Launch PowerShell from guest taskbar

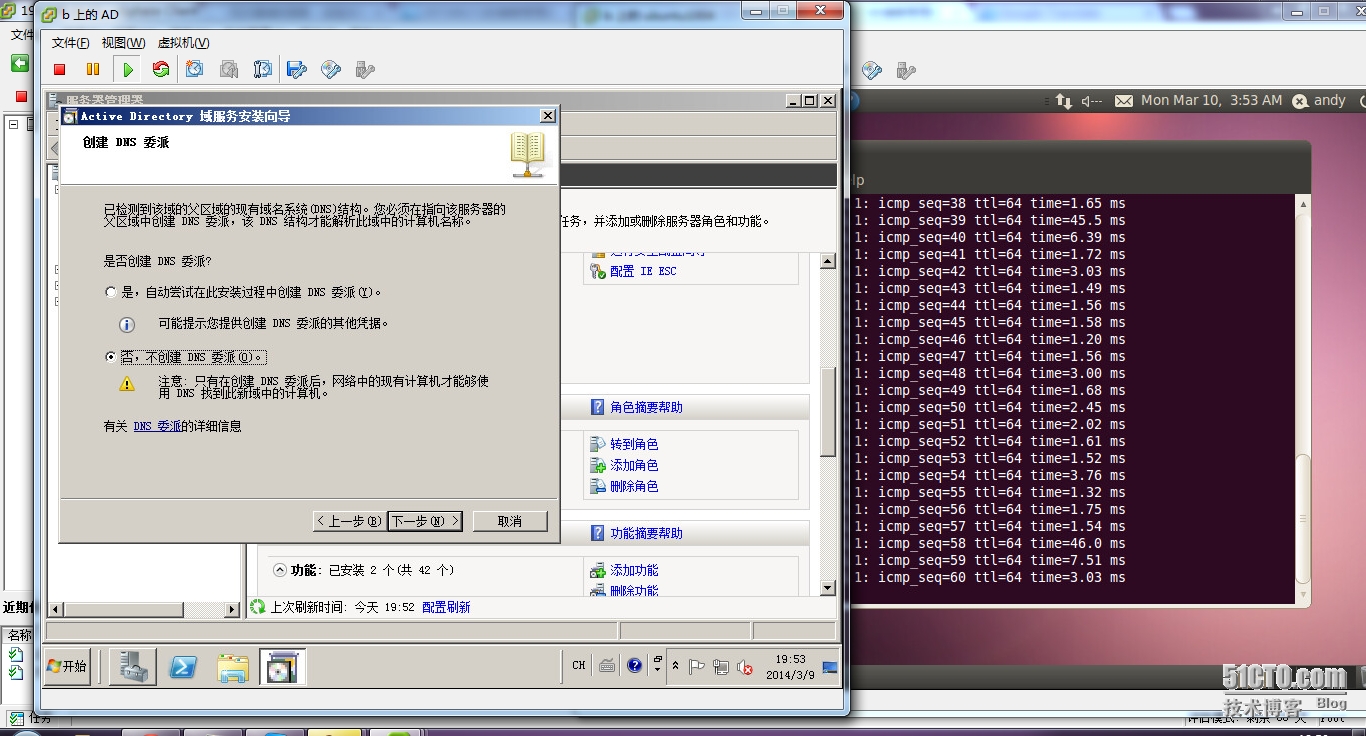tap(183, 667)
